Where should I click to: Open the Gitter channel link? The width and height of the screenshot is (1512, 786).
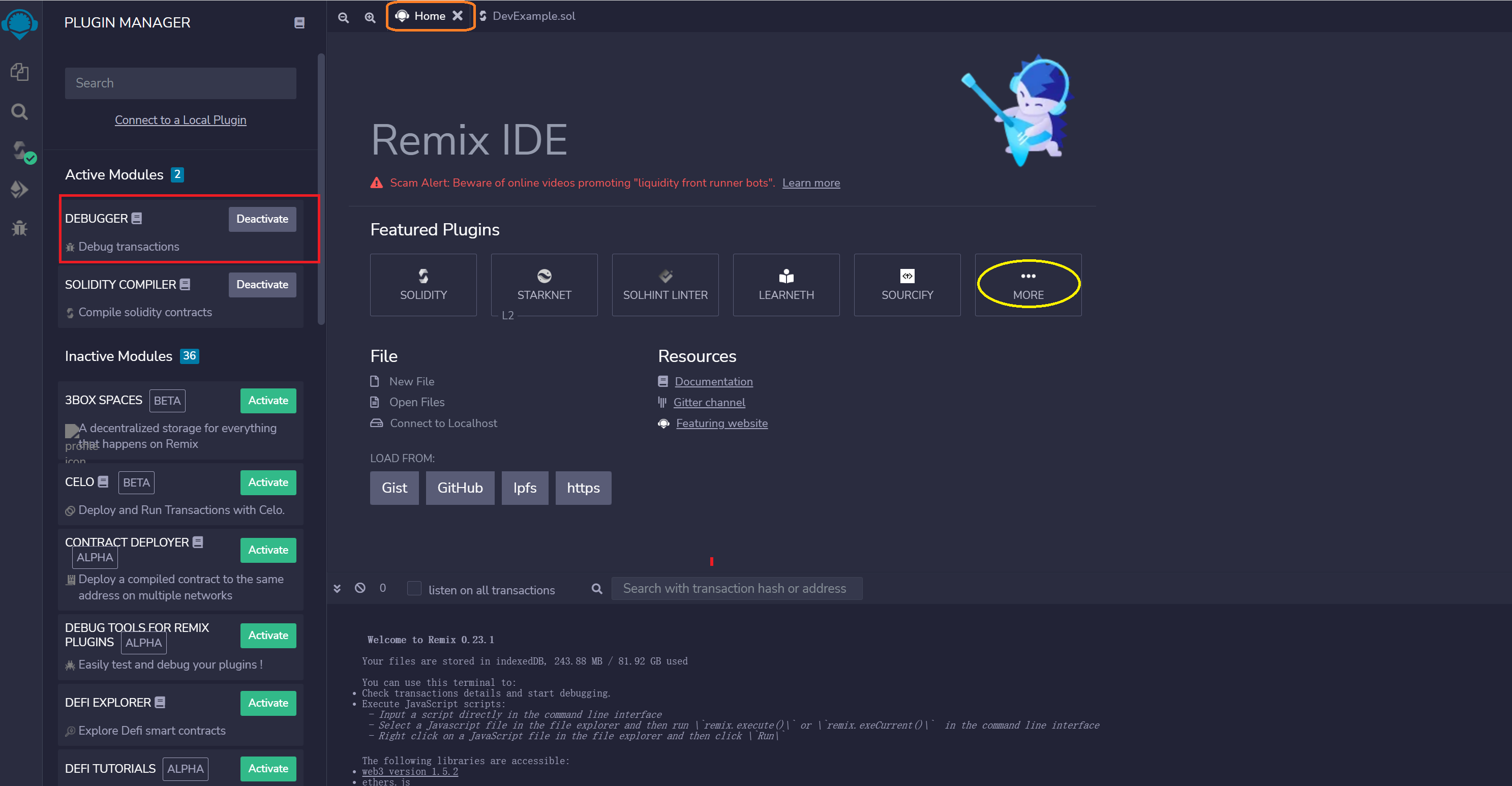click(709, 402)
